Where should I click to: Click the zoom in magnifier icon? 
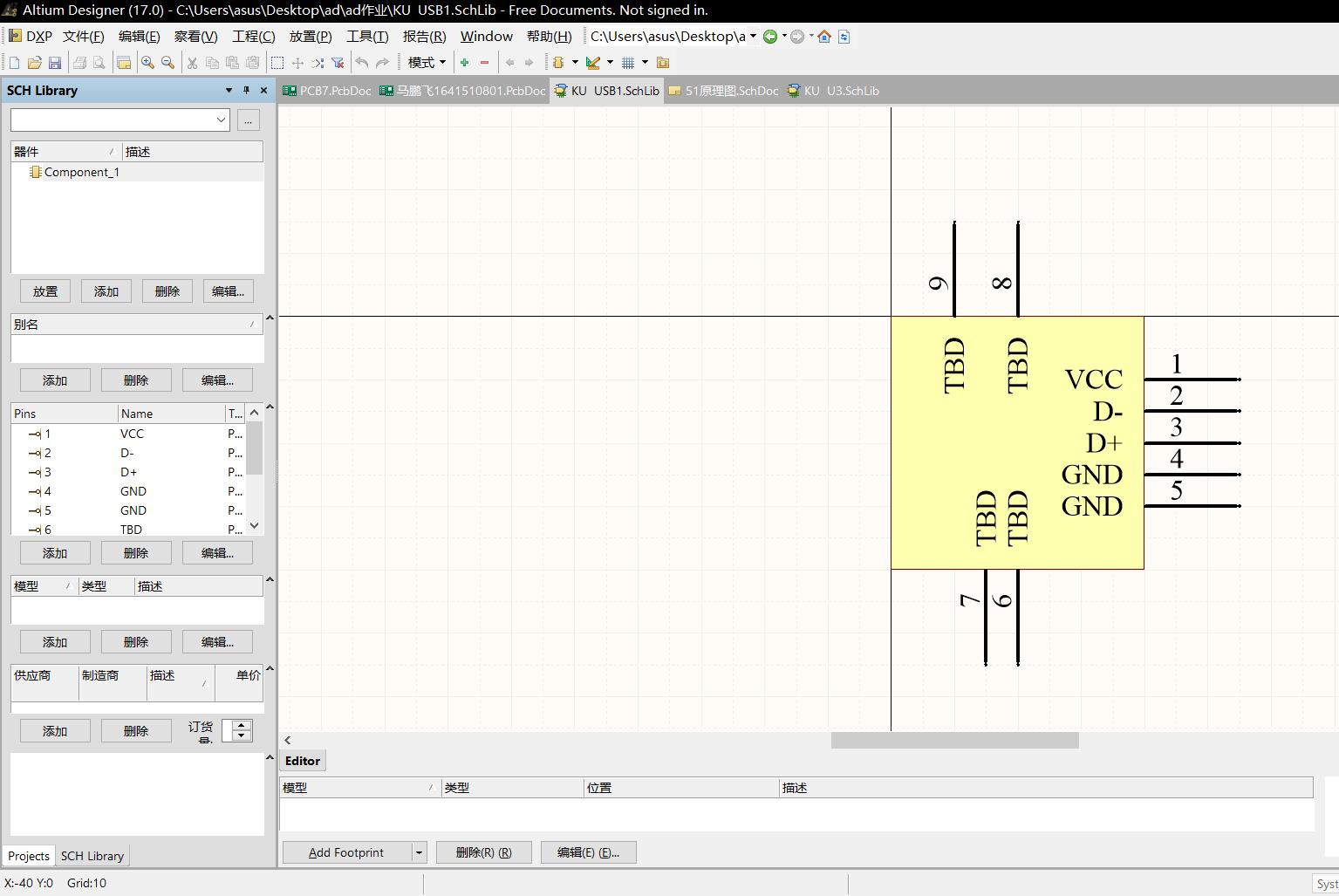pyautogui.click(x=147, y=63)
